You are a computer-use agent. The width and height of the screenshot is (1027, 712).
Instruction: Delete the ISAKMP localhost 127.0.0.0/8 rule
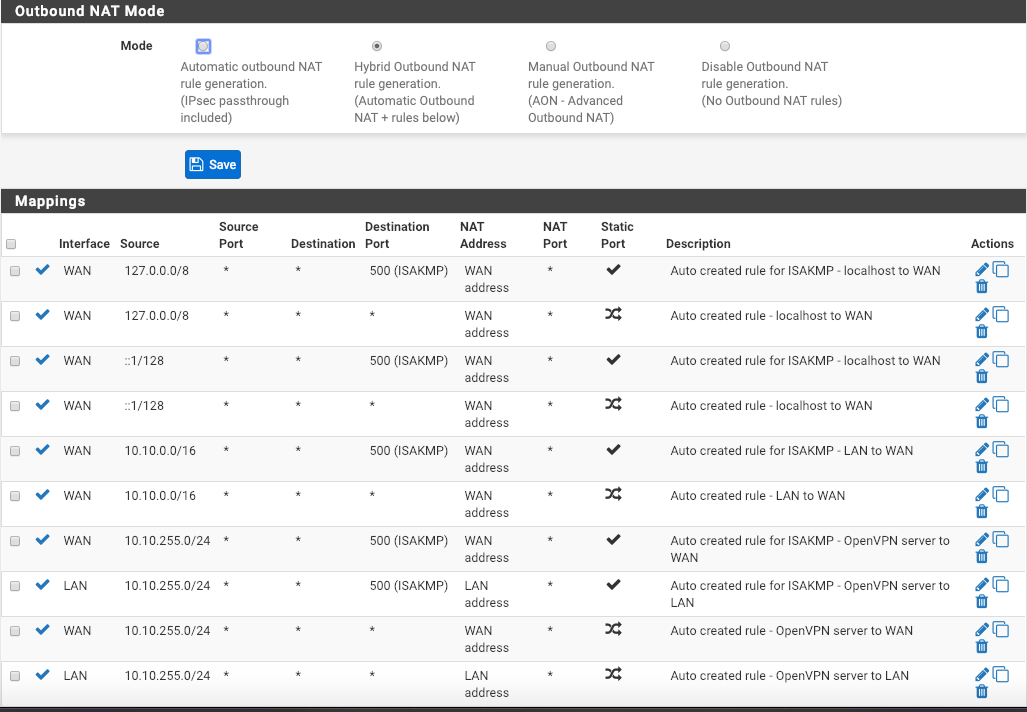(981, 287)
